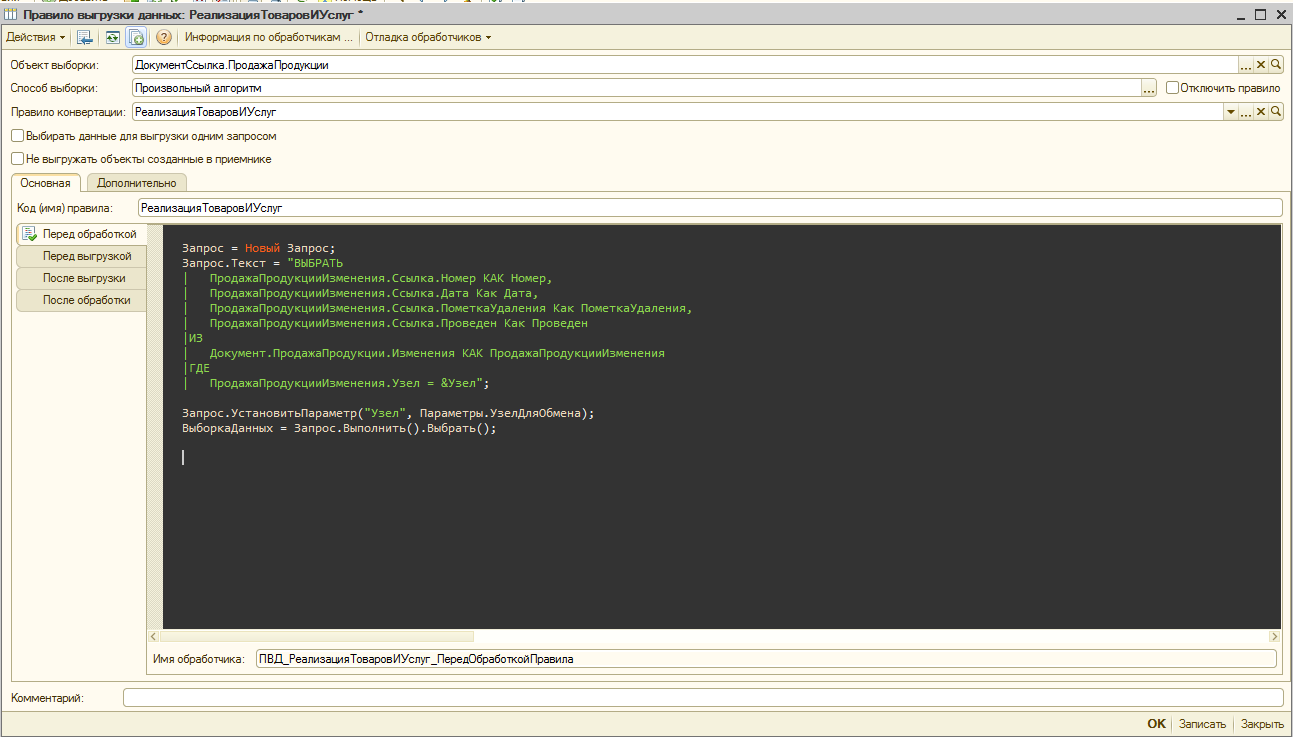Click the scroll-left arrow below the editor
The height and width of the screenshot is (737, 1293).
[154, 636]
